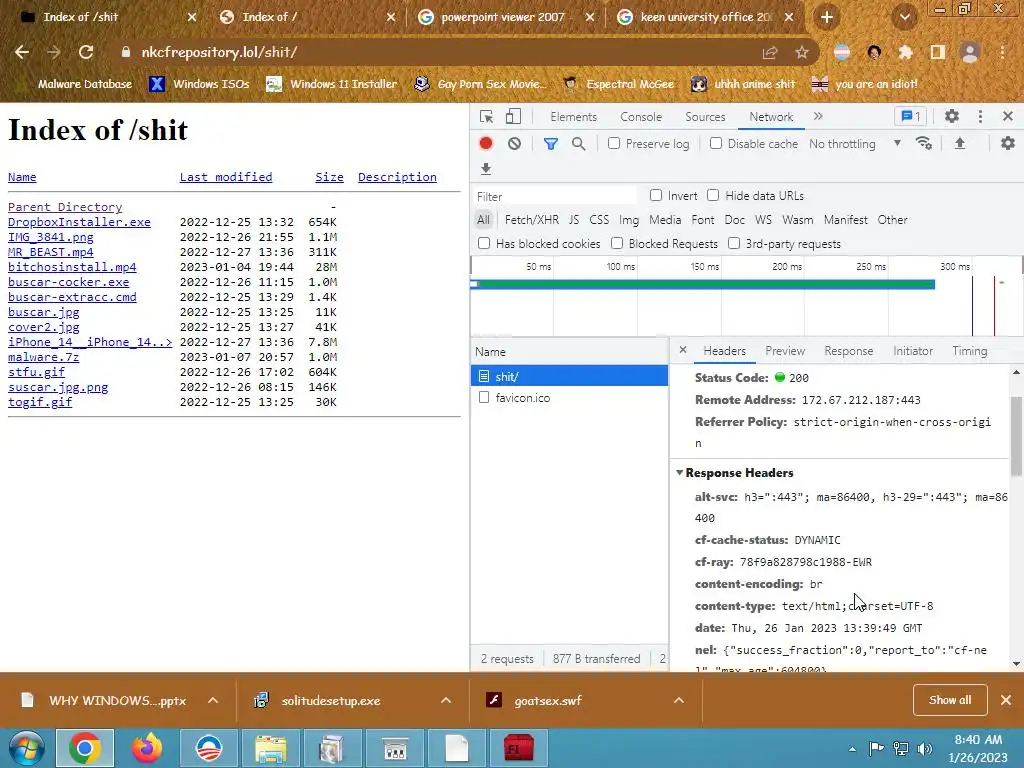This screenshot has width=1024, height=768.
Task: Click Show all downloads button
Action: click(x=950, y=700)
